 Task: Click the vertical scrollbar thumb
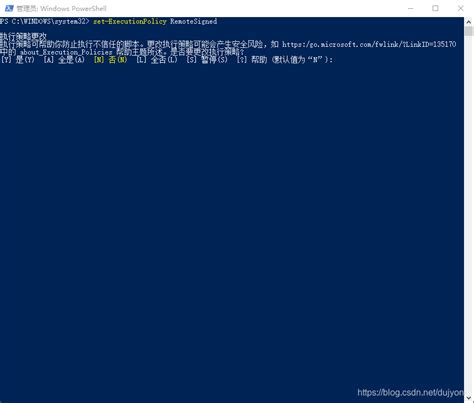pyautogui.click(x=469, y=31)
